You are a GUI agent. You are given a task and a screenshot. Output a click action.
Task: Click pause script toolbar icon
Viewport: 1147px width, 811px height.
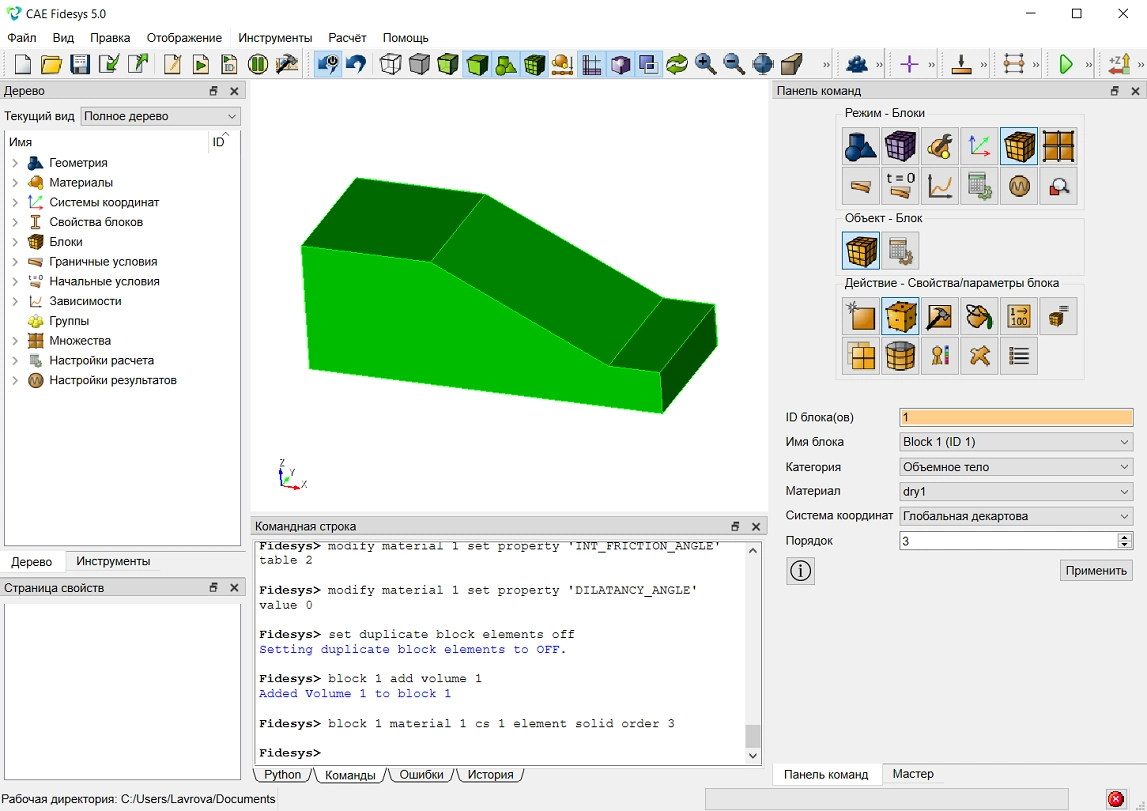tap(257, 64)
